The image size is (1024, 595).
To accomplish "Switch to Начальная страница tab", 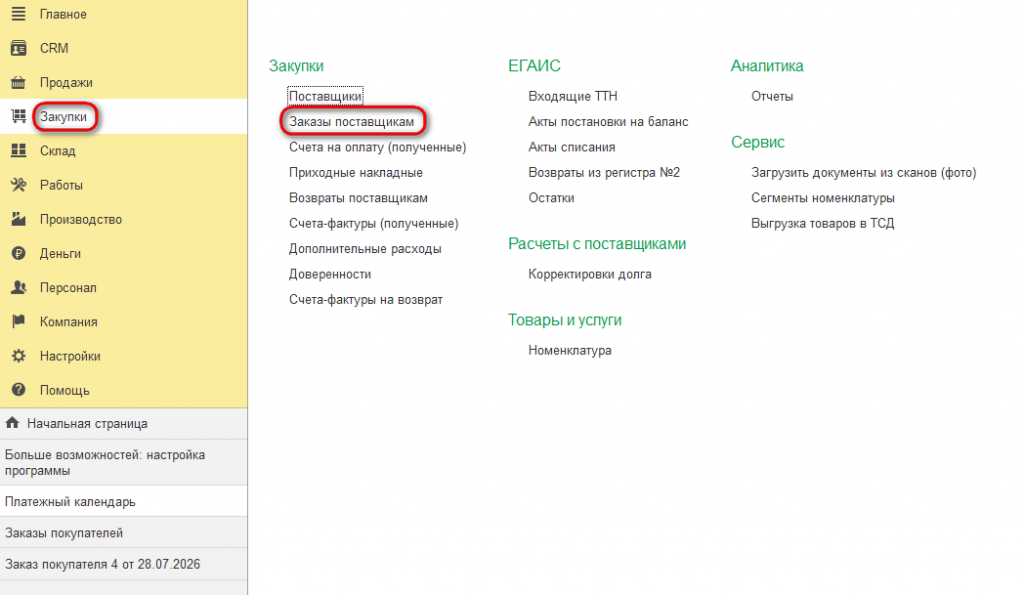I will [123, 423].
